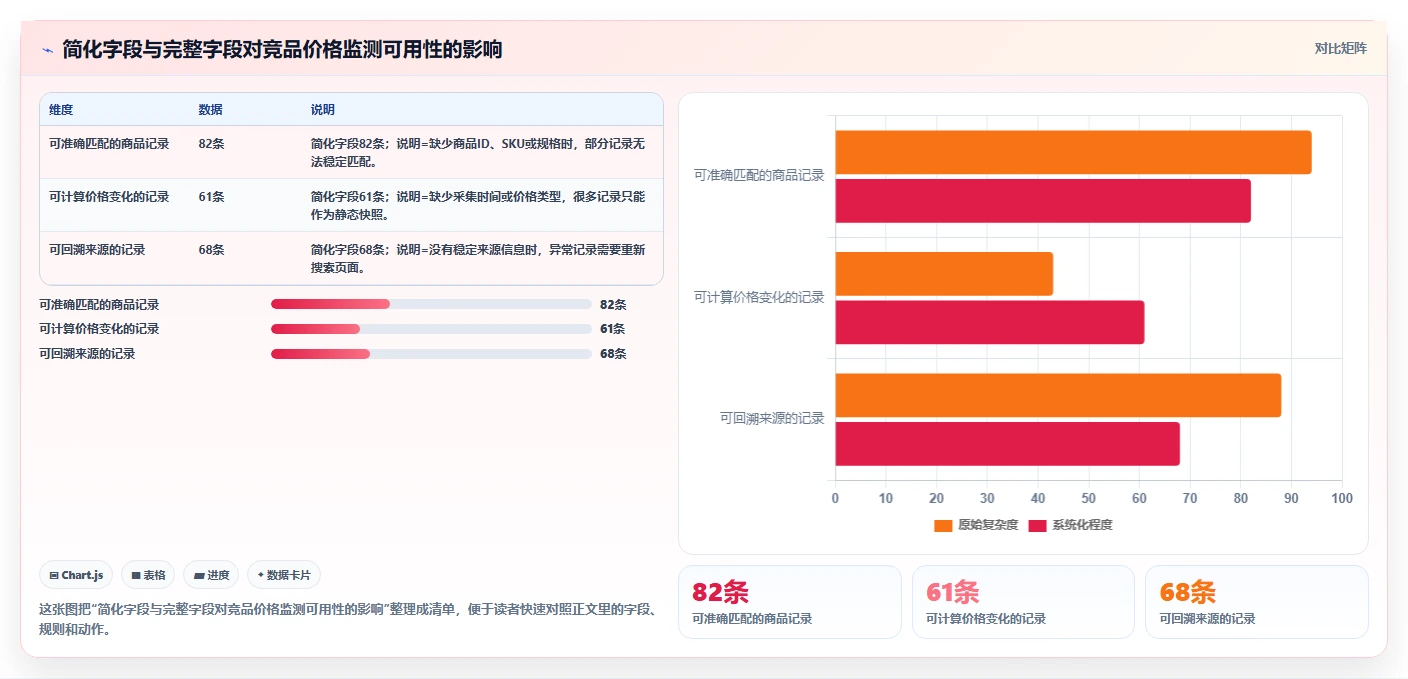Toggle the 系统化程度 legend item
1408x679 pixels.
coord(1070,525)
